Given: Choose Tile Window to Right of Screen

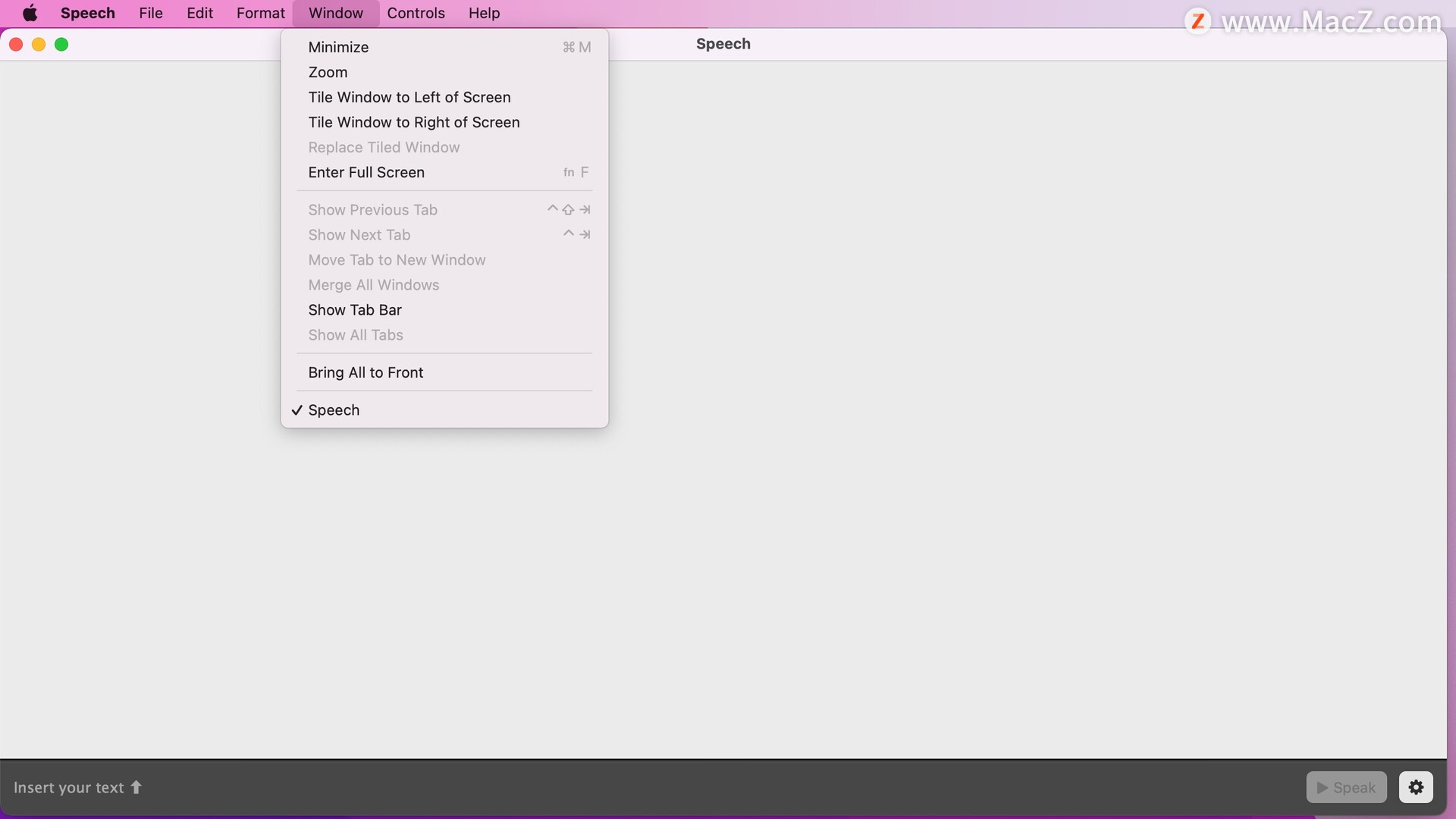Looking at the screenshot, I should [x=444, y=122].
